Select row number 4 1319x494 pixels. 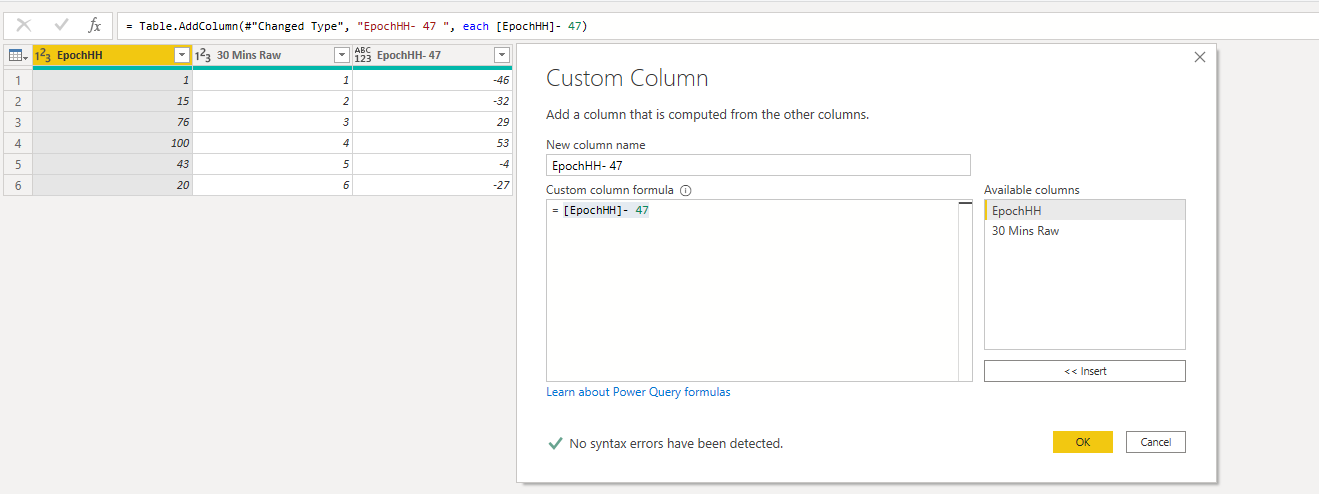point(18,142)
